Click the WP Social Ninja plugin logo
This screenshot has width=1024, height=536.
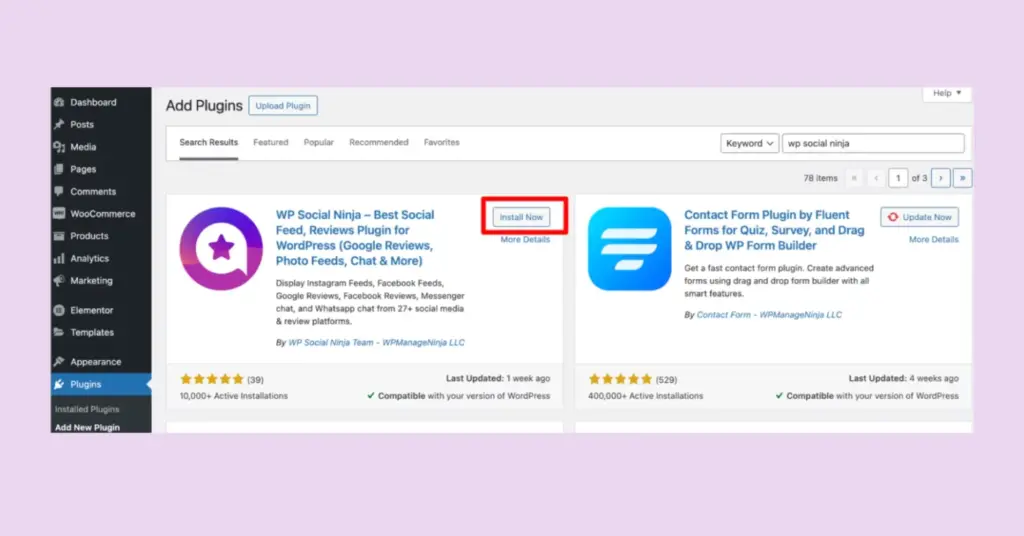pyautogui.click(x=221, y=249)
